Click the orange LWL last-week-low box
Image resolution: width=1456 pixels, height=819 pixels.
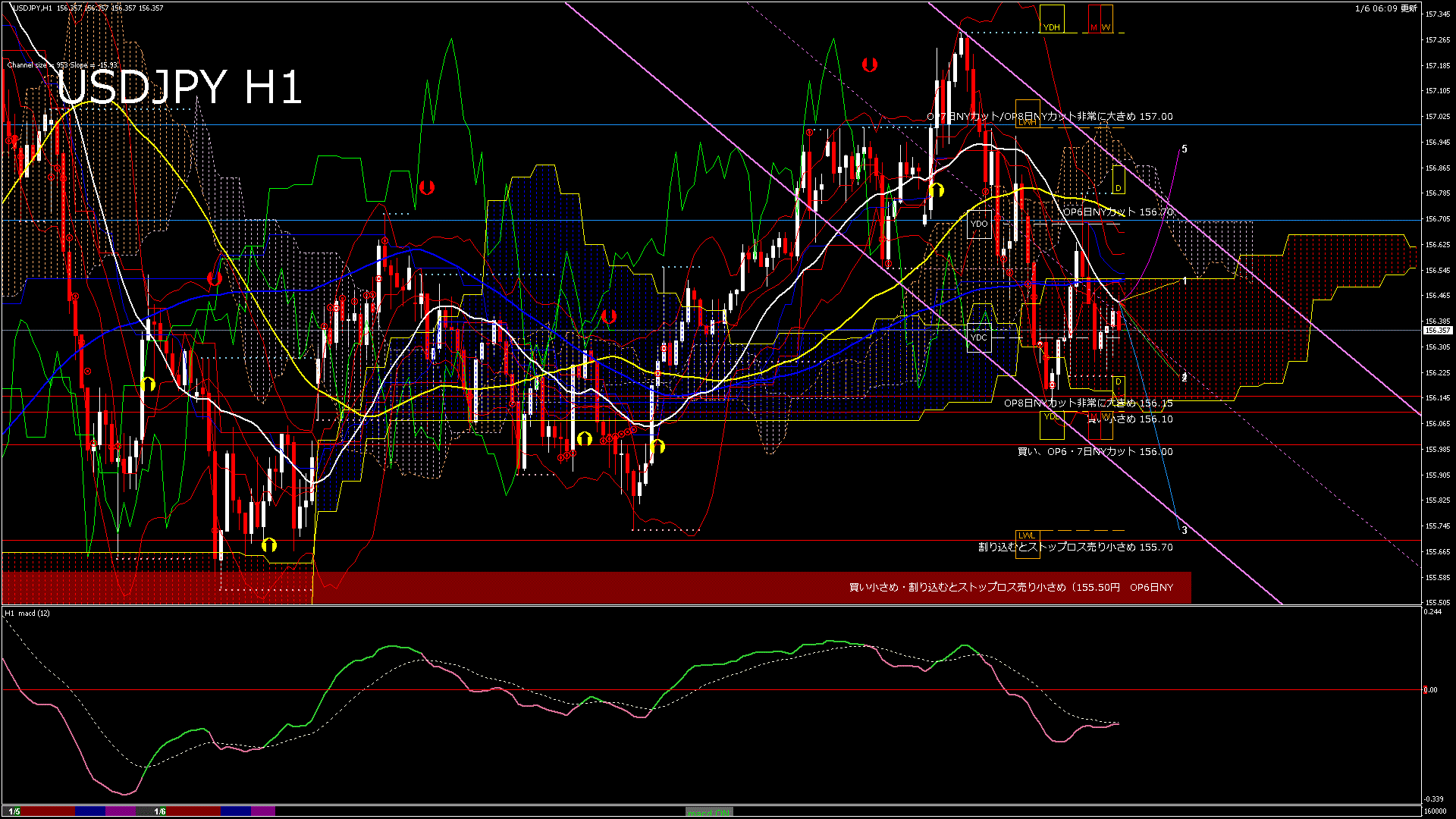[x=1027, y=543]
